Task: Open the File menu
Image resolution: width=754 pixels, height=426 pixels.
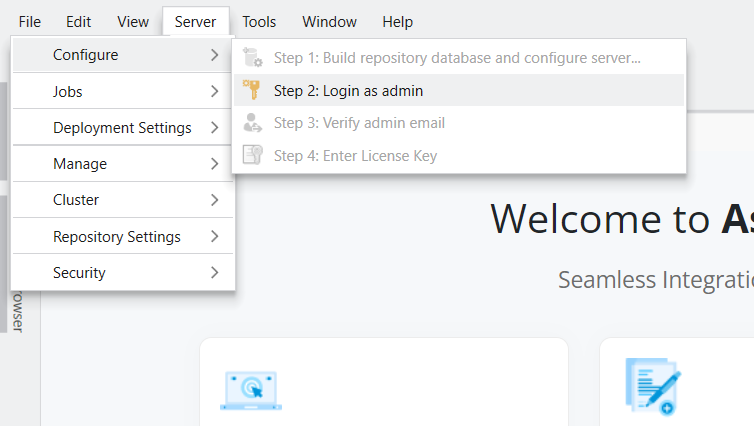Action: click(30, 21)
